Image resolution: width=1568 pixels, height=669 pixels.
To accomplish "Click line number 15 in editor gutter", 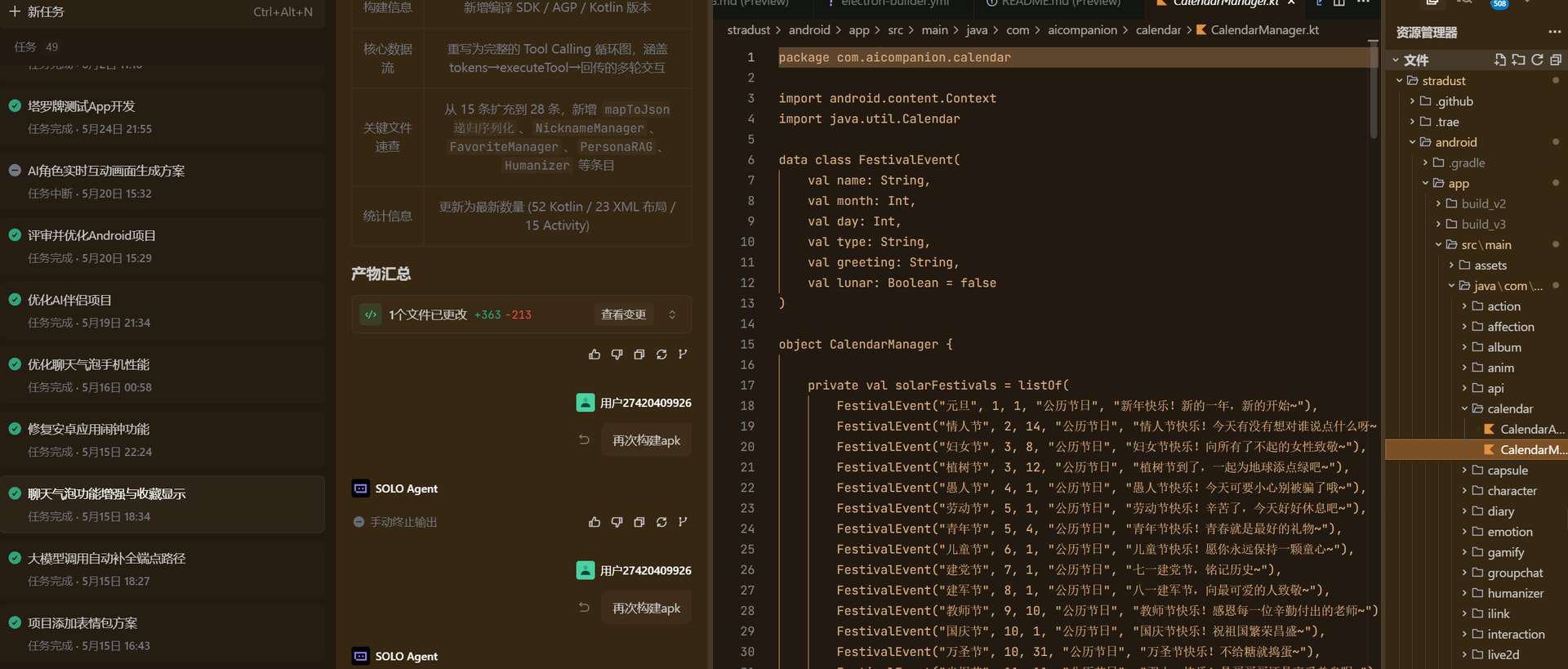I will (x=747, y=344).
